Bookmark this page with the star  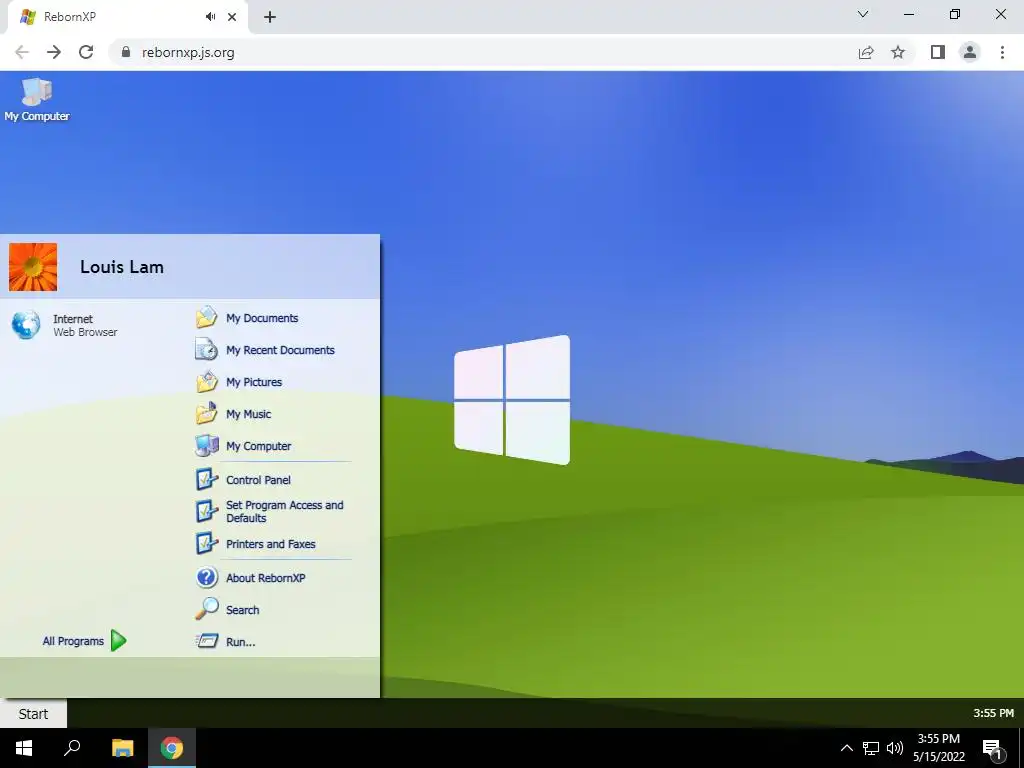click(898, 52)
